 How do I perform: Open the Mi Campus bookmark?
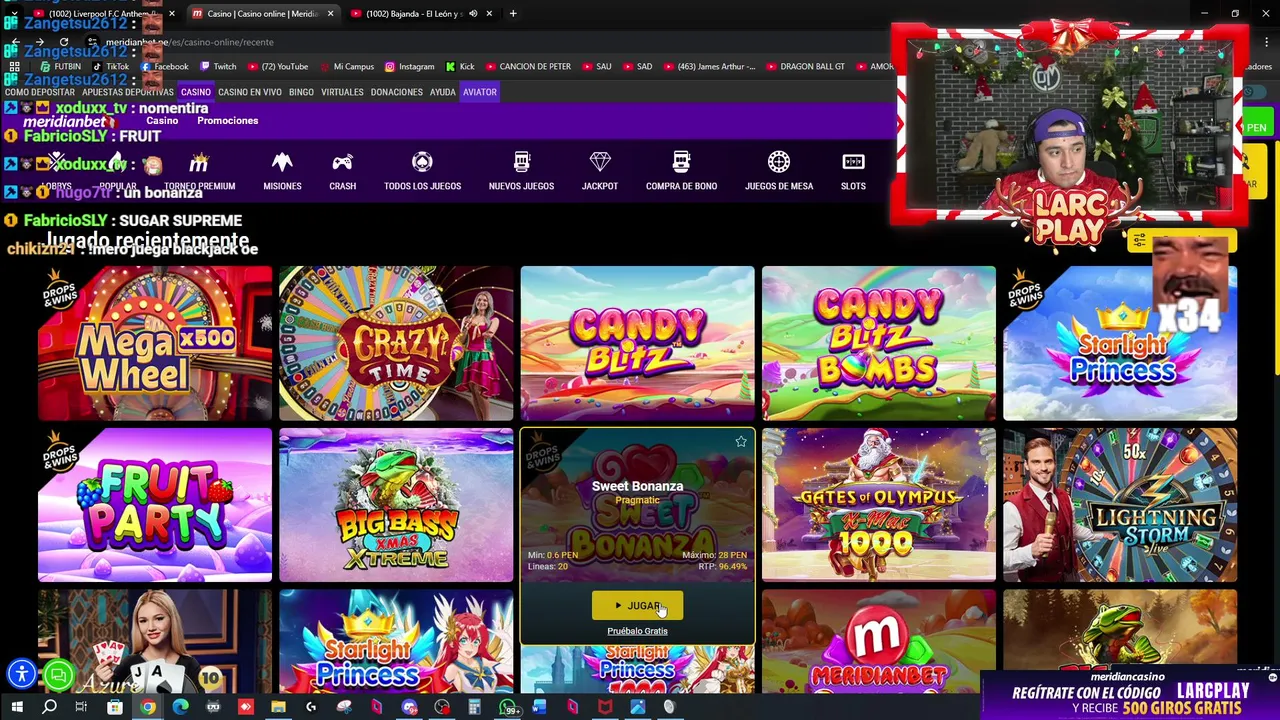pos(346,67)
